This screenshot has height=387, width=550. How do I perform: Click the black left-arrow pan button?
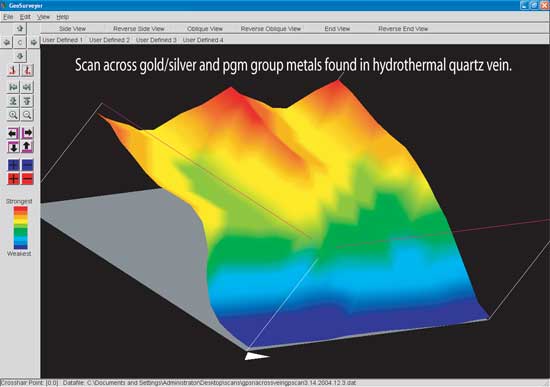tap(13, 133)
